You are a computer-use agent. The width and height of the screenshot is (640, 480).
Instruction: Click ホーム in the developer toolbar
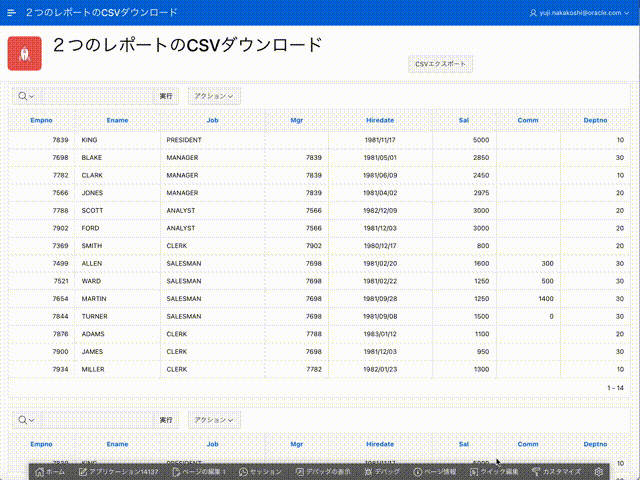[x=50, y=472]
